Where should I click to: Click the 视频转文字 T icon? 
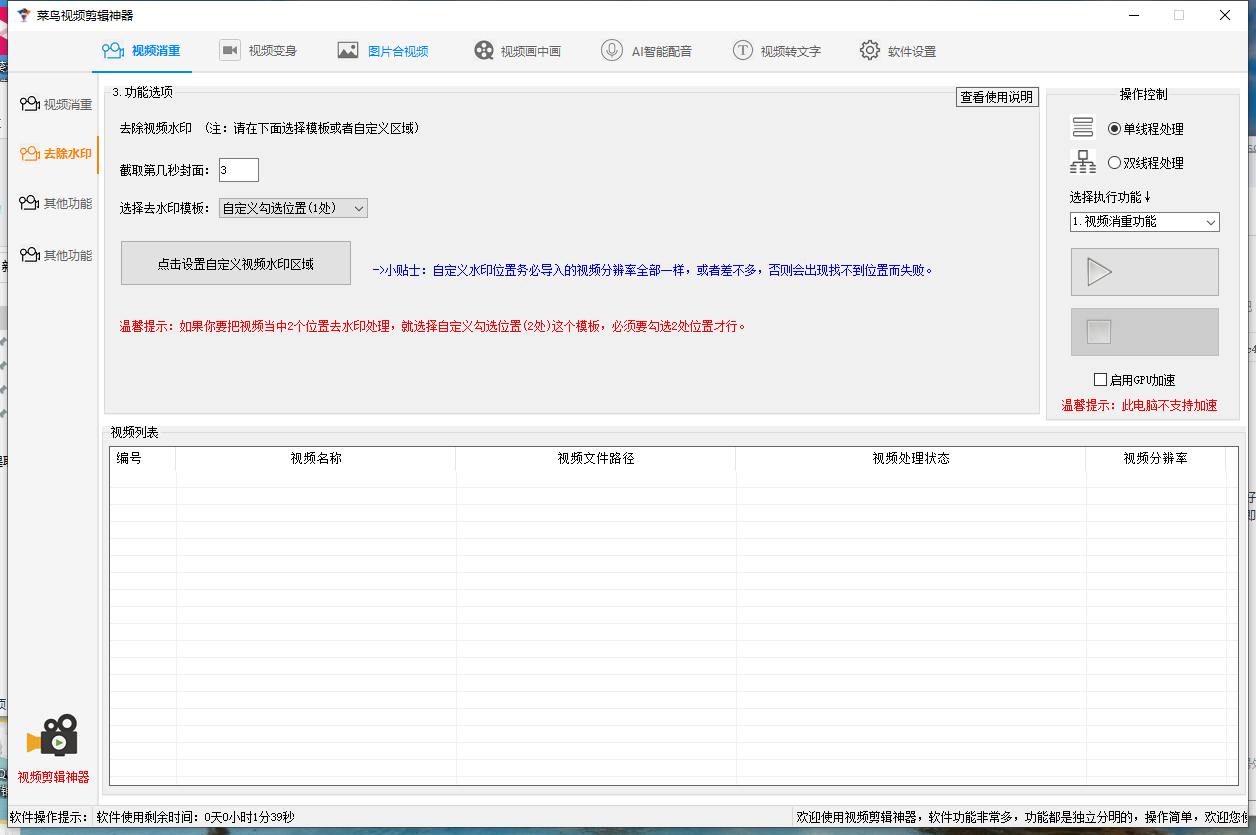point(742,51)
